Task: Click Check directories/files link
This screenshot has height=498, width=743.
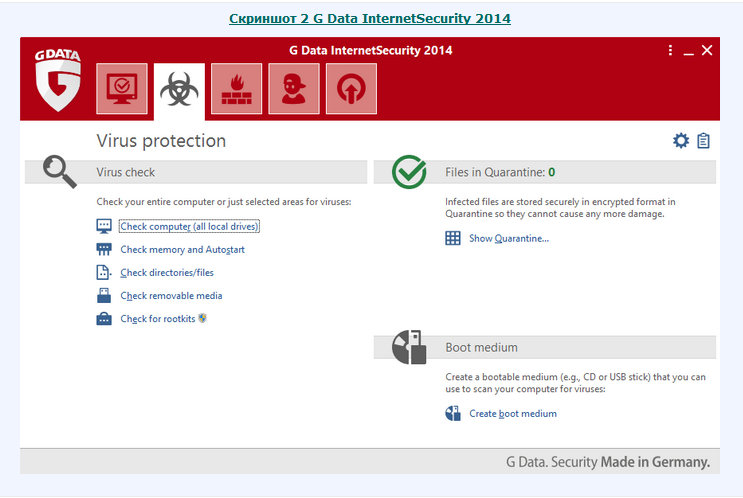Action: [167, 273]
